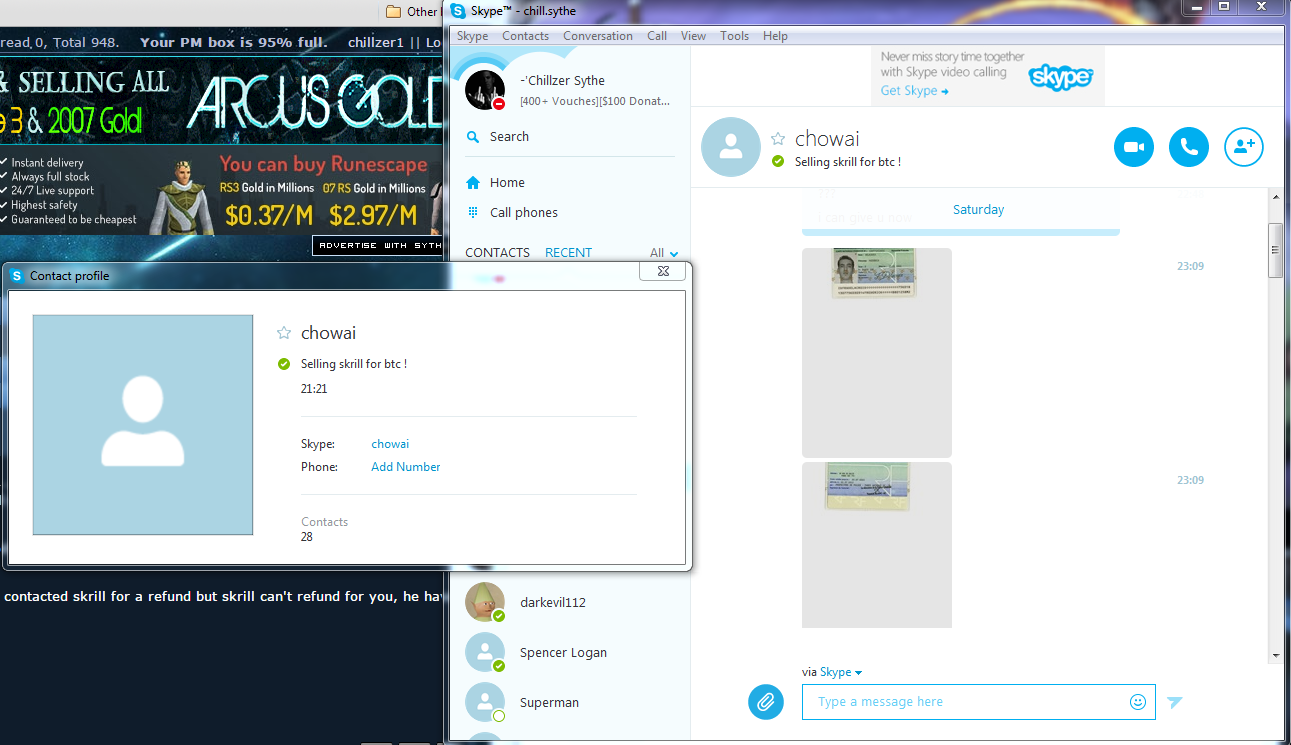Open the via Skype dropdown
This screenshot has height=745, width=1291.
[841, 673]
